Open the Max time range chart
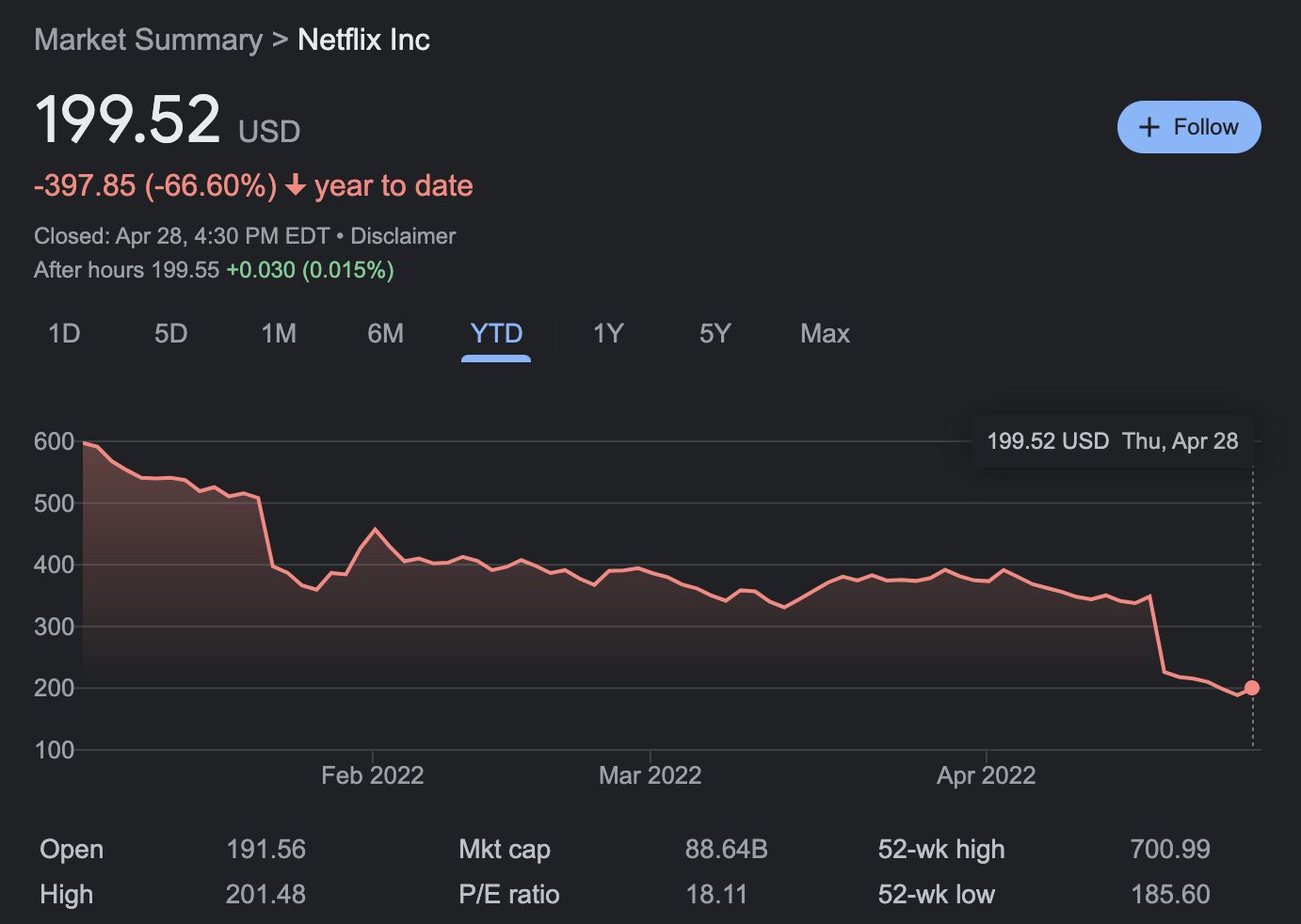 825,334
